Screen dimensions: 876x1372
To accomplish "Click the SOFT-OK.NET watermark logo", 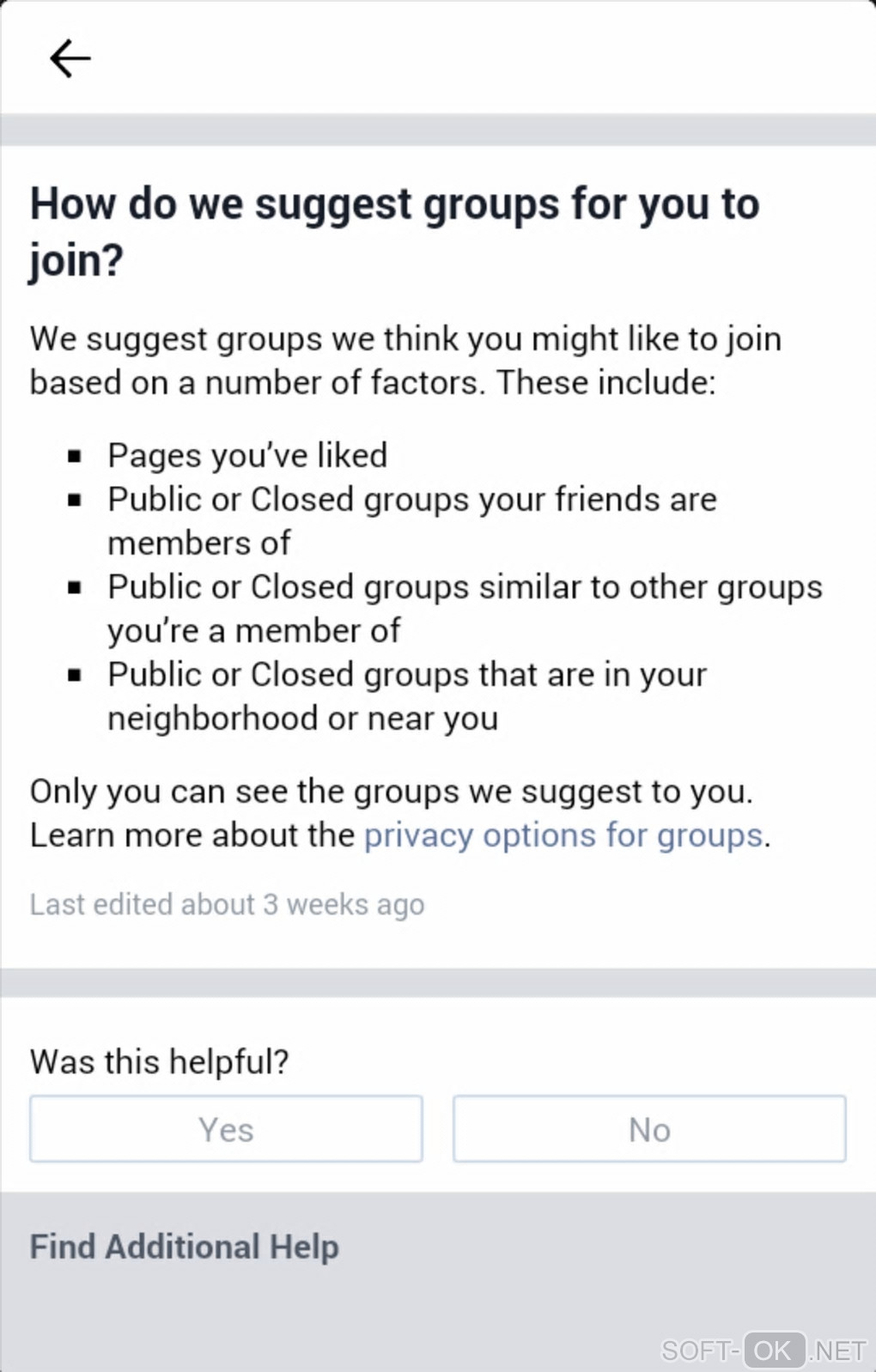I will [x=763, y=1350].
